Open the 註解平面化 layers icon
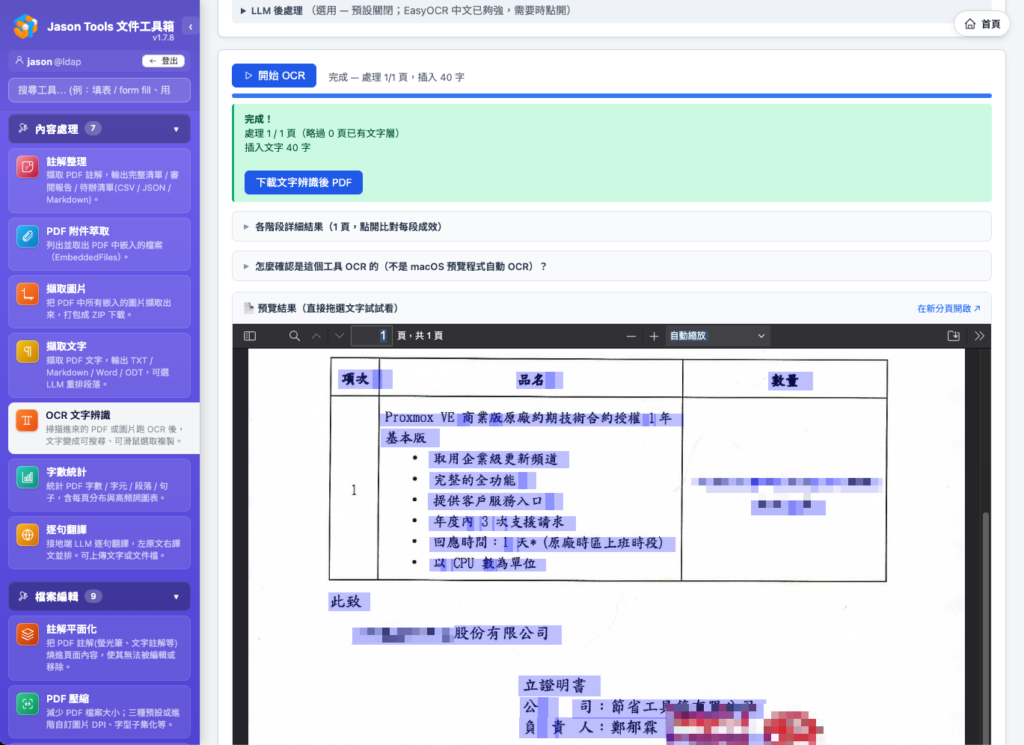 click(x=27, y=634)
